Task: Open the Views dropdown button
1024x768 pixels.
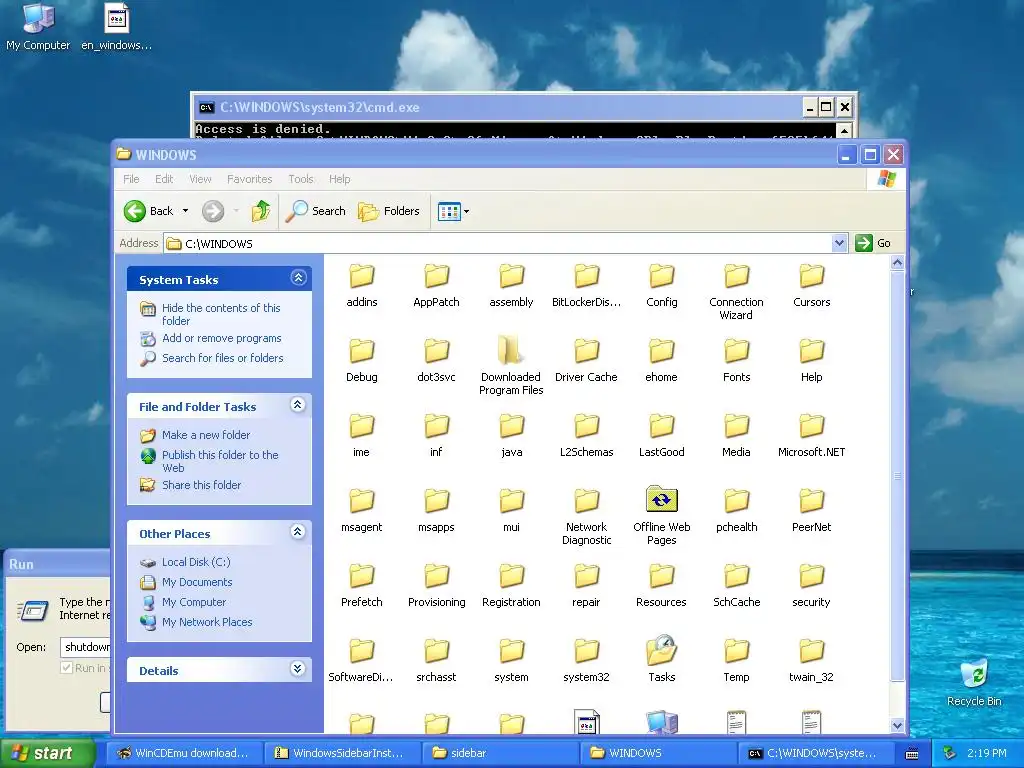Action: pos(453,211)
